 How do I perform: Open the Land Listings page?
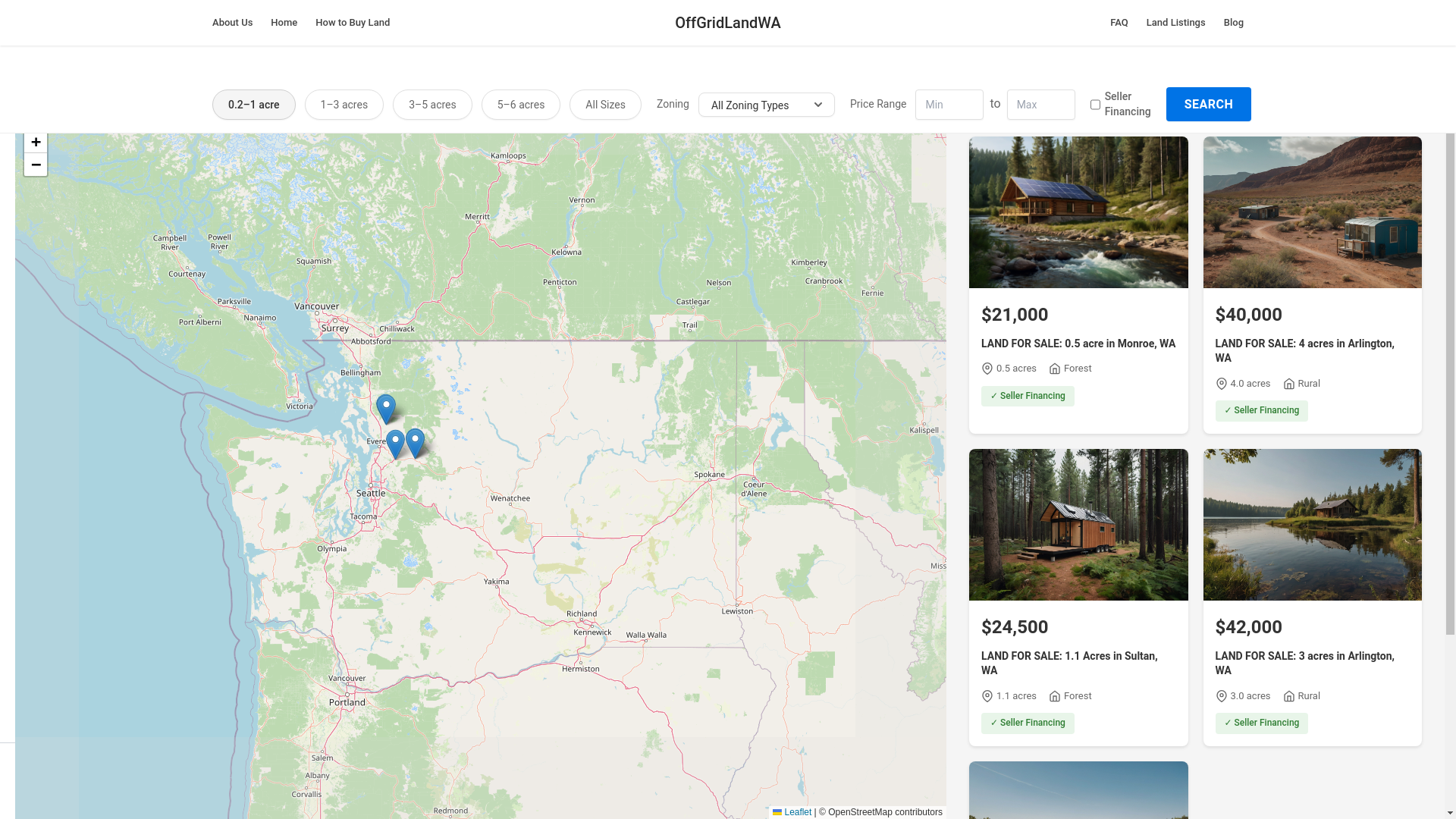[x=1175, y=23]
